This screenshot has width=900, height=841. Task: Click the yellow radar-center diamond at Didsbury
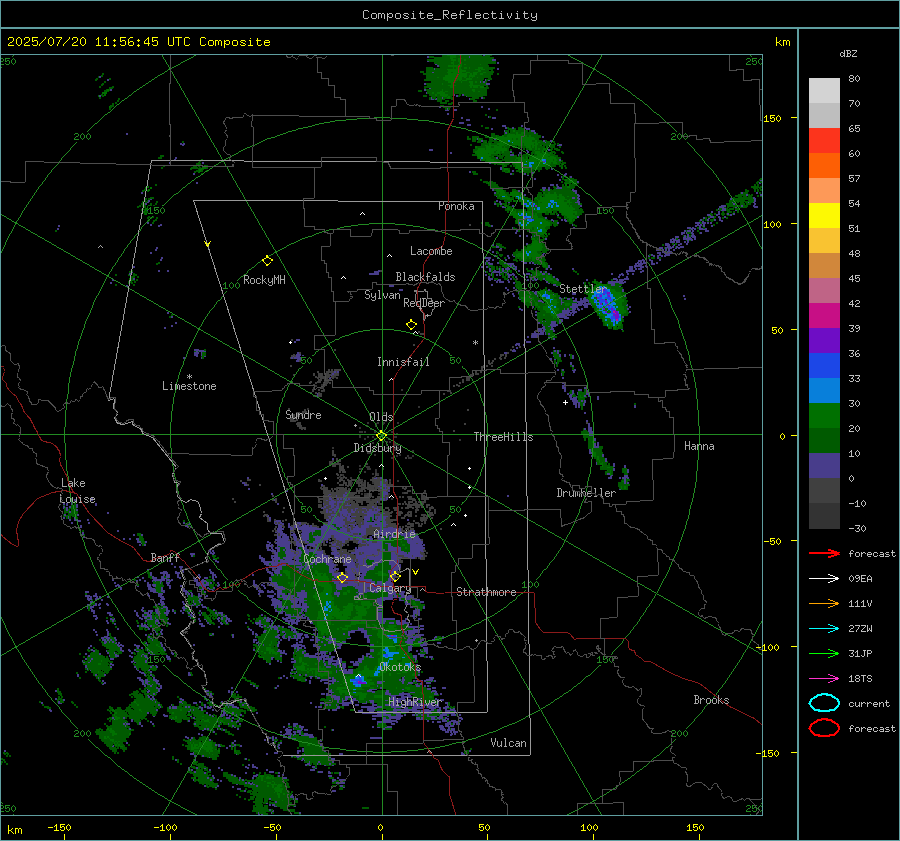tap(381, 436)
